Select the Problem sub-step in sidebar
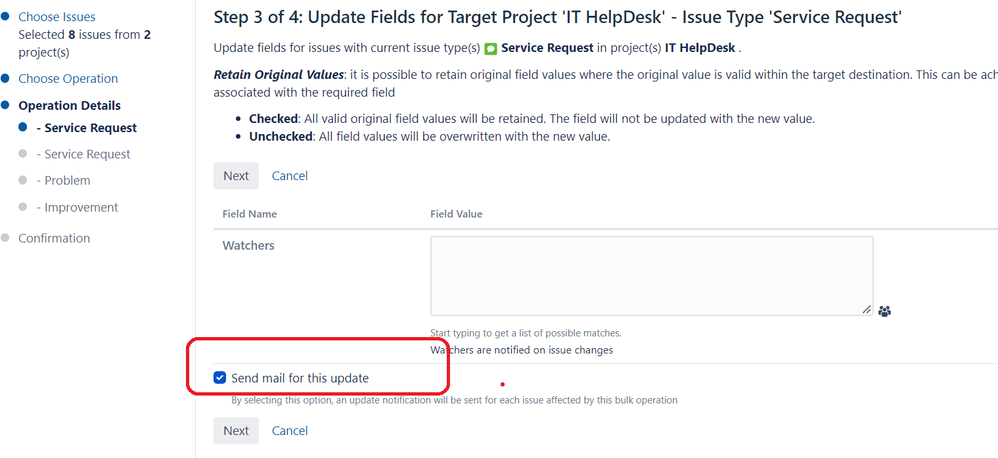 pos(67,181)
